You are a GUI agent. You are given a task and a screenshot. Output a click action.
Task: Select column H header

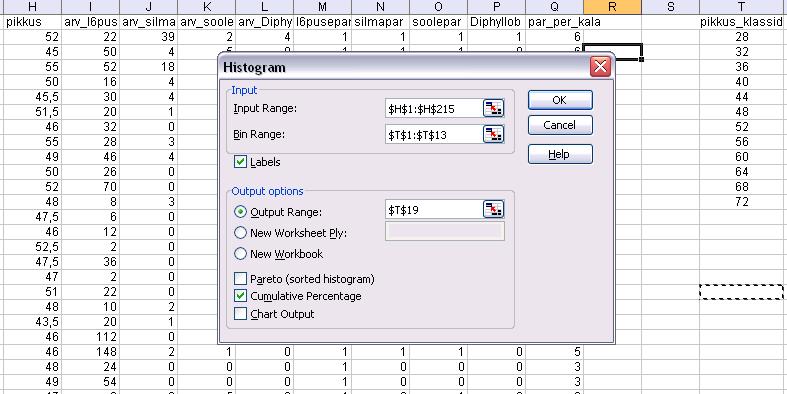[x=33, y=7]
